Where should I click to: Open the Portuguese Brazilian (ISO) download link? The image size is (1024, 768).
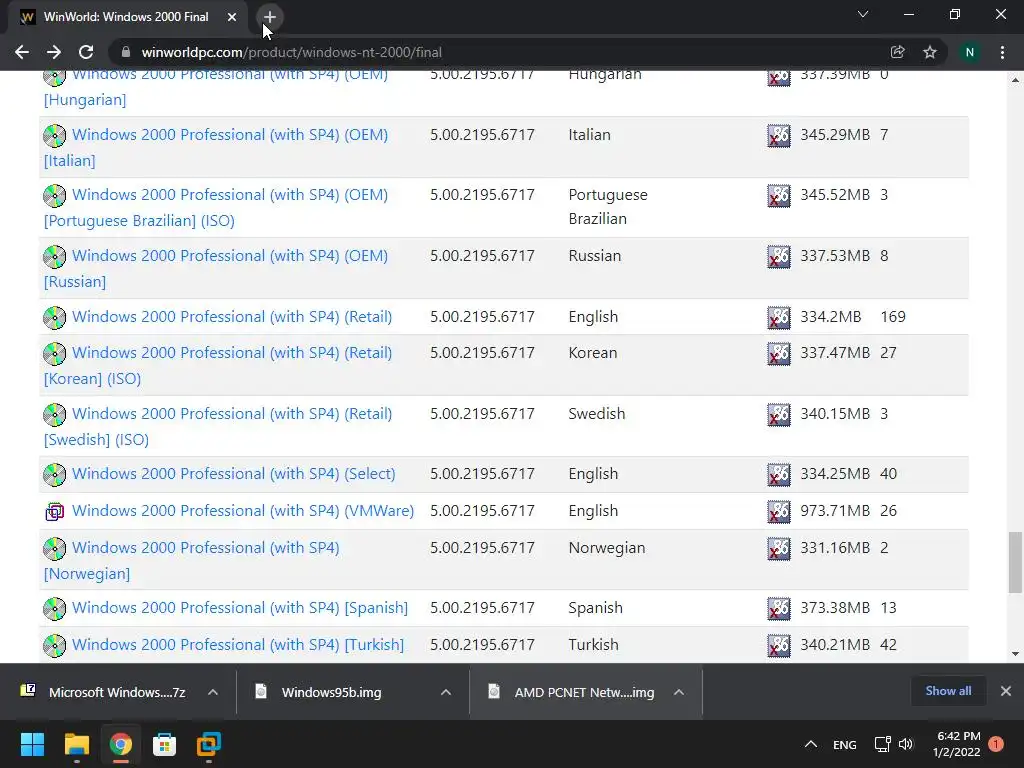(x=216, y=207)
